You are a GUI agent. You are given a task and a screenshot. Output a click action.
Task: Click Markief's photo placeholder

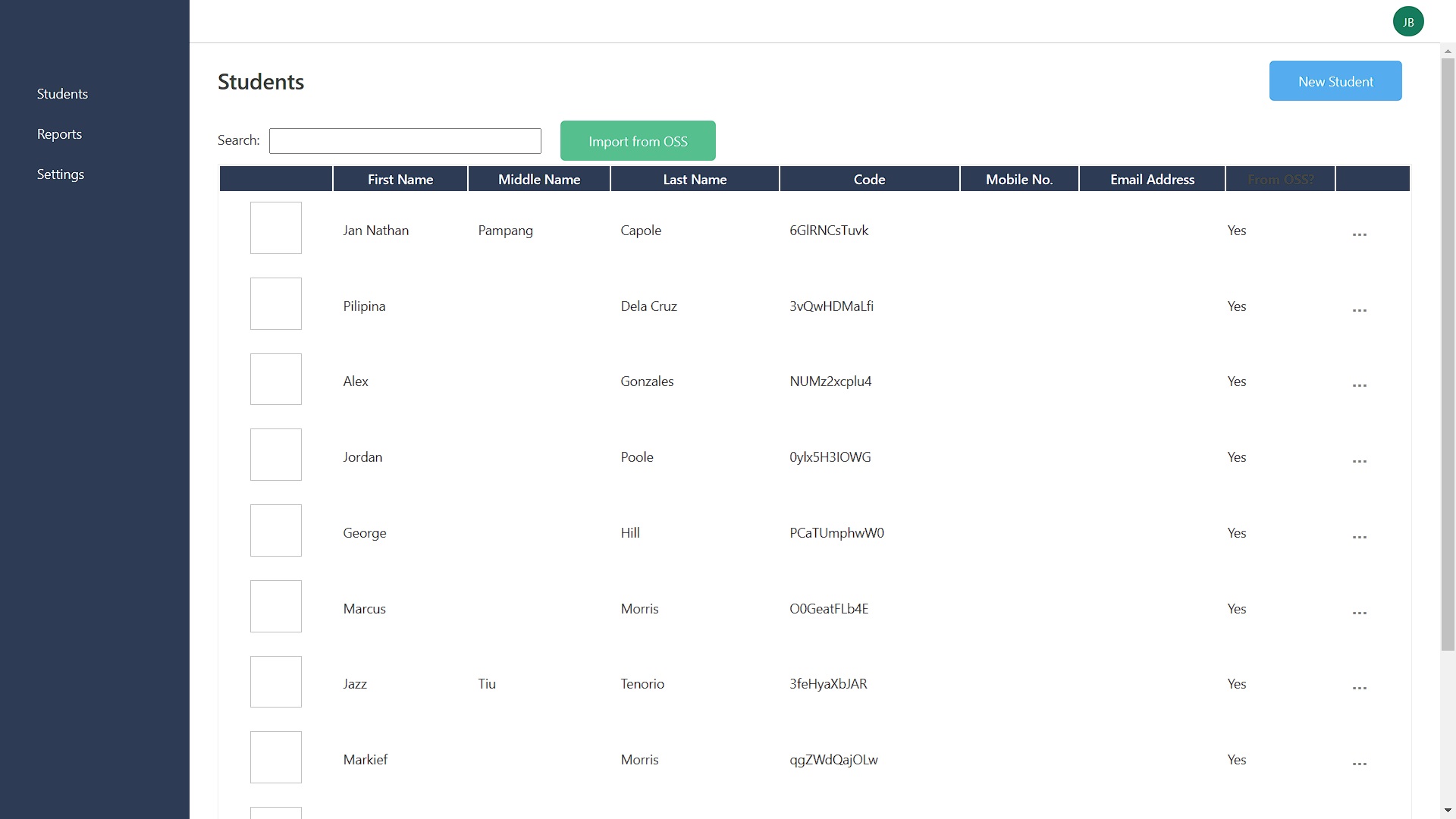[x=276, y=757]
